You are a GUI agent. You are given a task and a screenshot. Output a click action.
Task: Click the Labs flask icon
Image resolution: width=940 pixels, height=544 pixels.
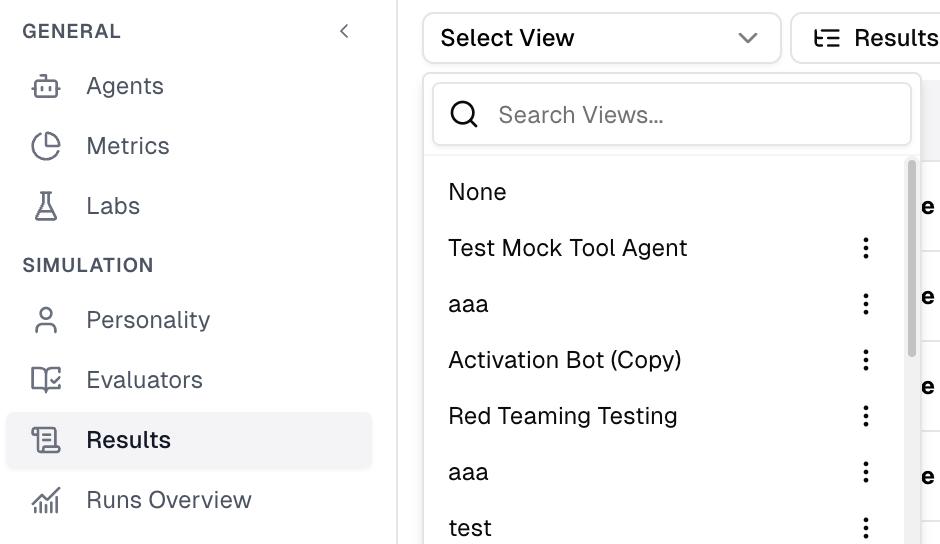tap(46, 207)
